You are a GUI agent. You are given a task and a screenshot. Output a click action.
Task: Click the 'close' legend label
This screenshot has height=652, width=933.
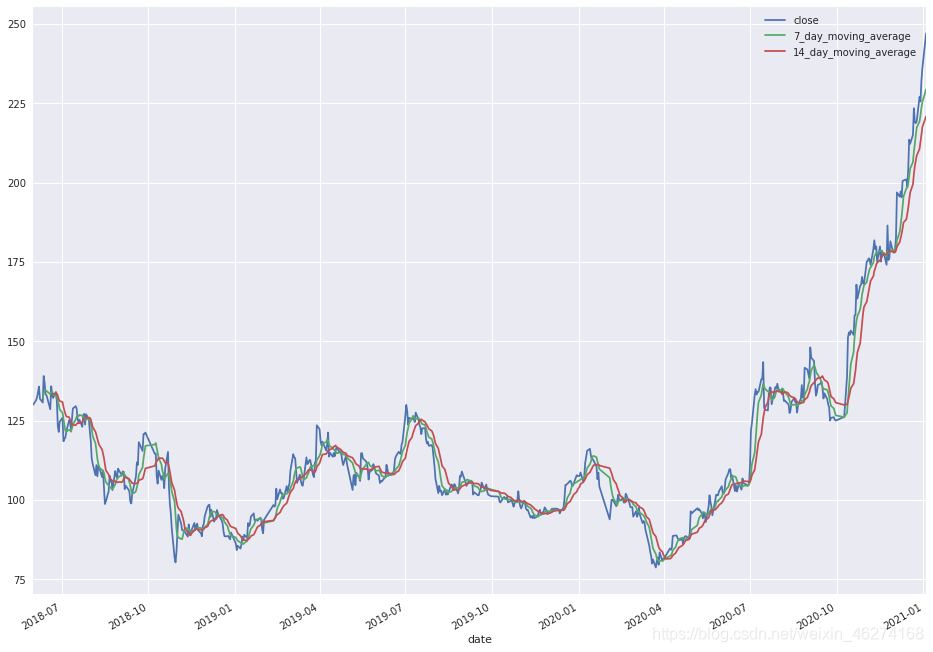806,20
